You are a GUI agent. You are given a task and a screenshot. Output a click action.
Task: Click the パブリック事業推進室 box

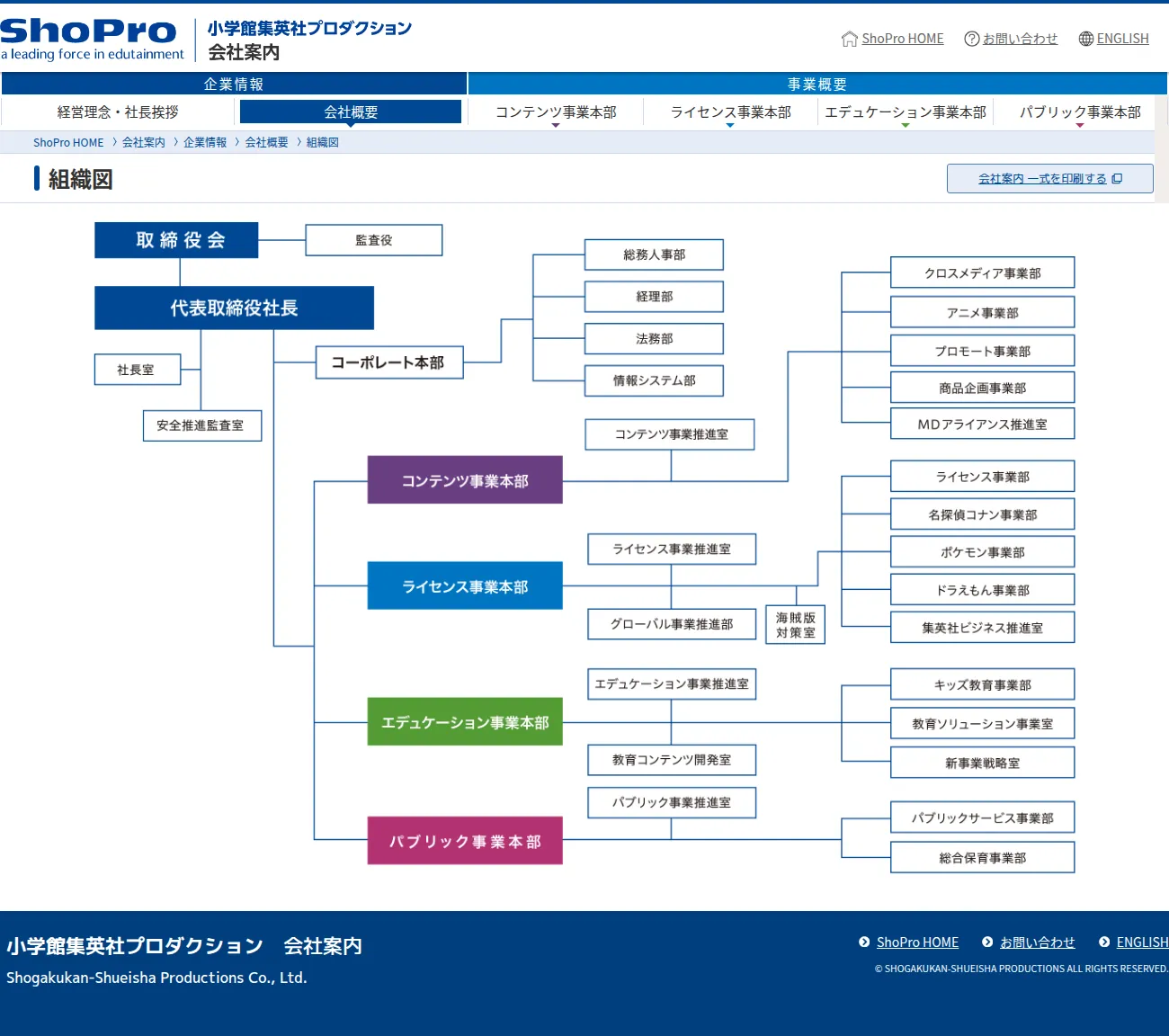672,802
